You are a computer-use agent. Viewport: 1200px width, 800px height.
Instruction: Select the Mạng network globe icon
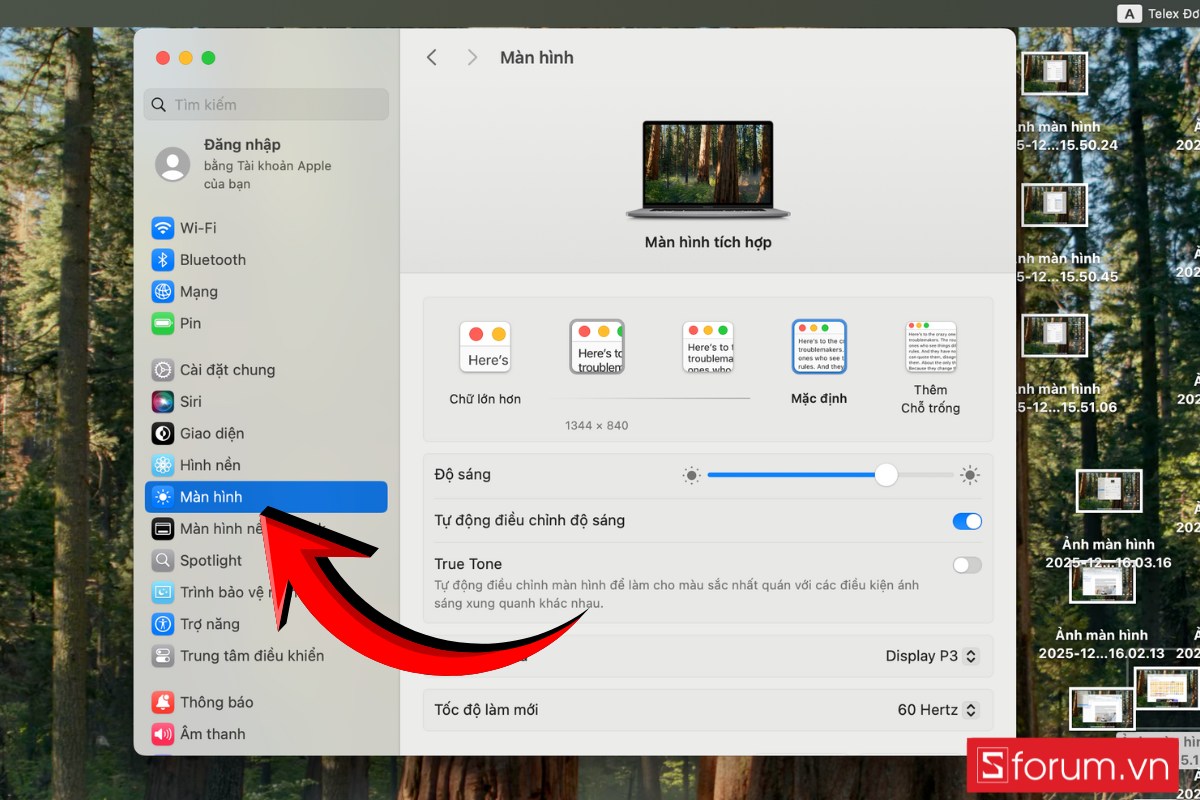tap(163, 292)
